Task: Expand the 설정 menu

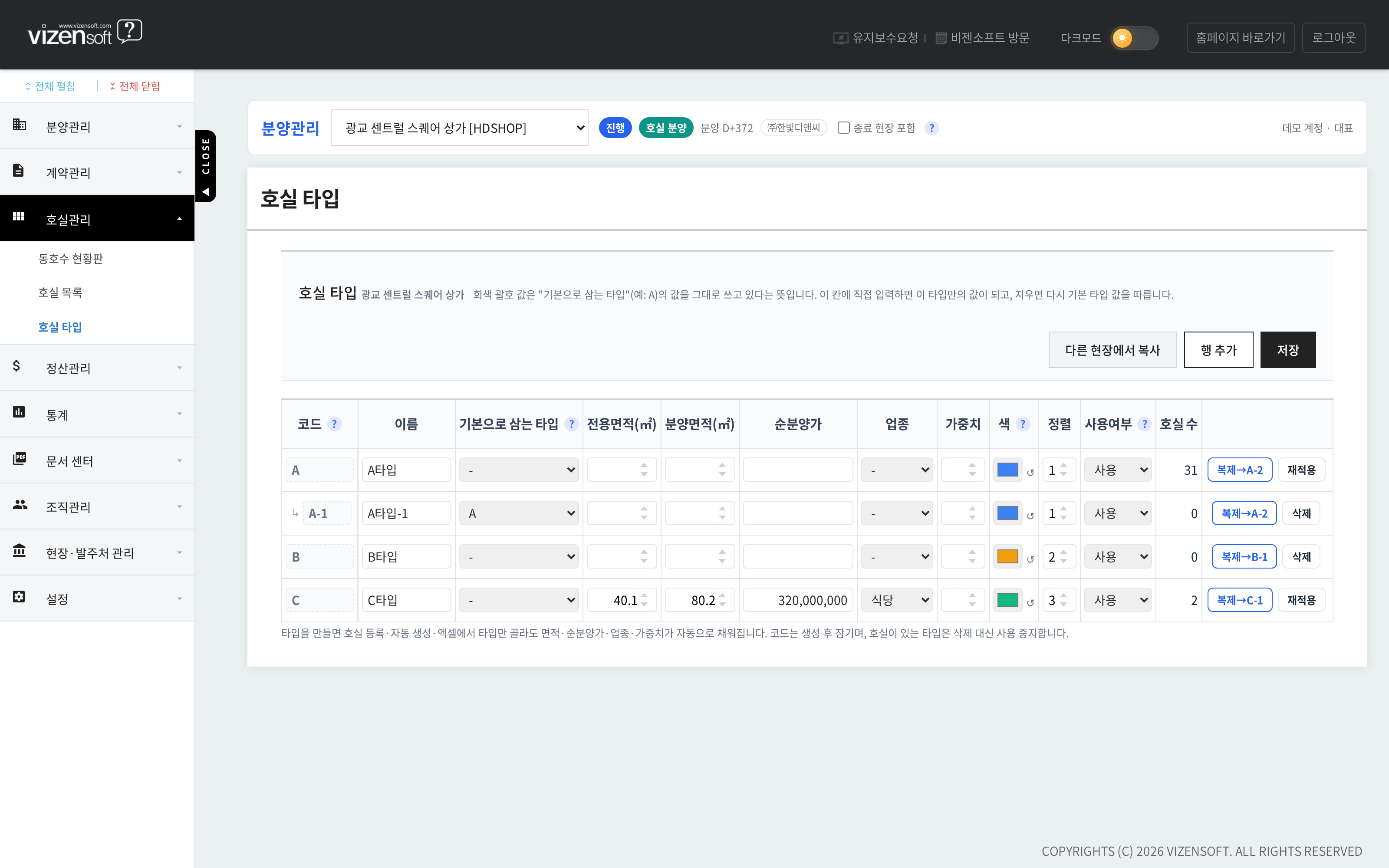Action: point(98,598)
